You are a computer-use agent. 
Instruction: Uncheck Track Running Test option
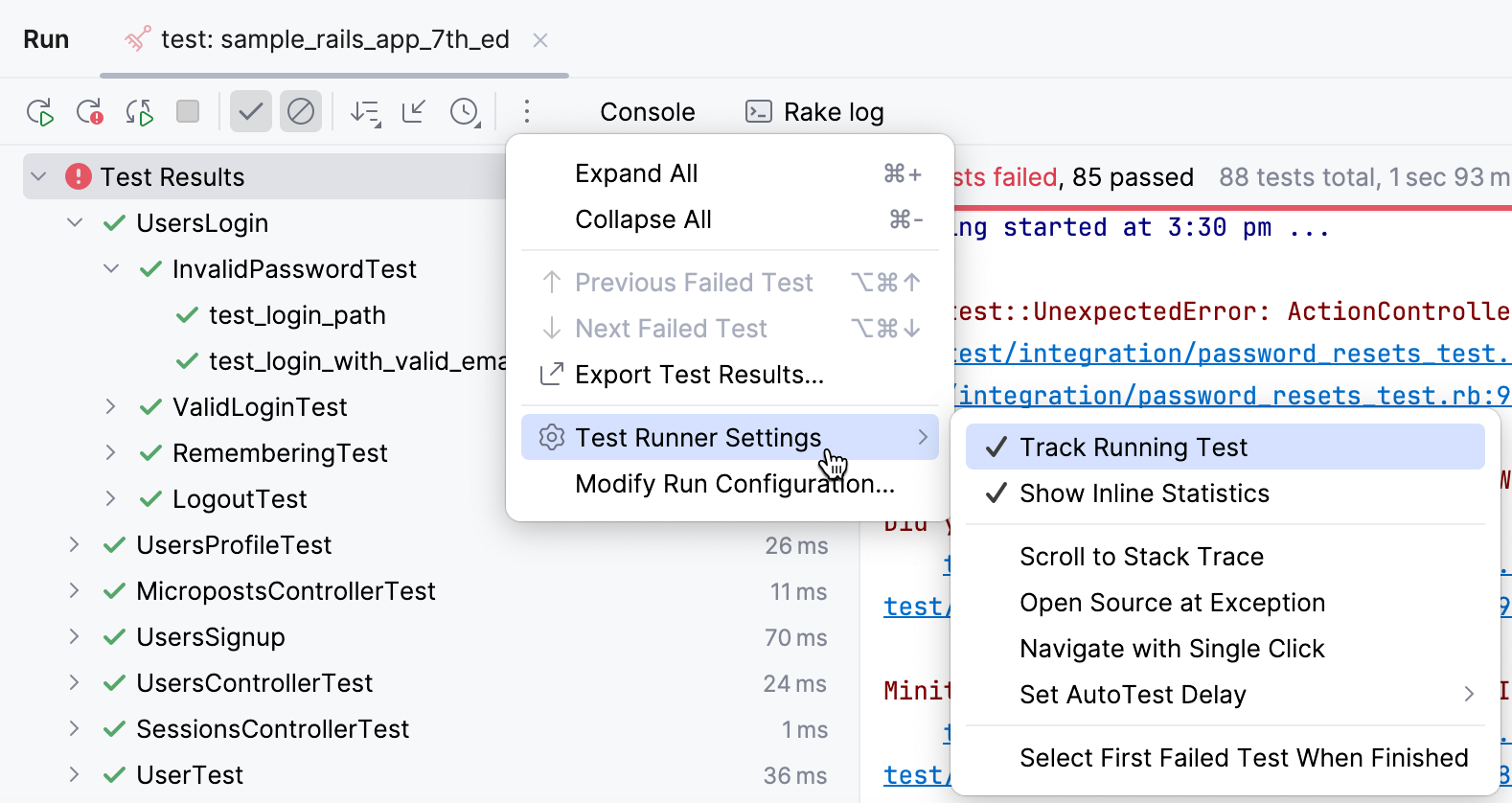click(1133, 447)
